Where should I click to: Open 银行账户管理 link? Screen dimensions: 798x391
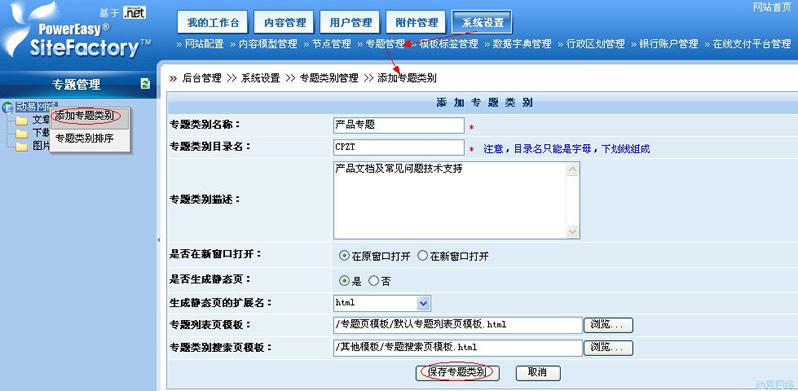668,44
